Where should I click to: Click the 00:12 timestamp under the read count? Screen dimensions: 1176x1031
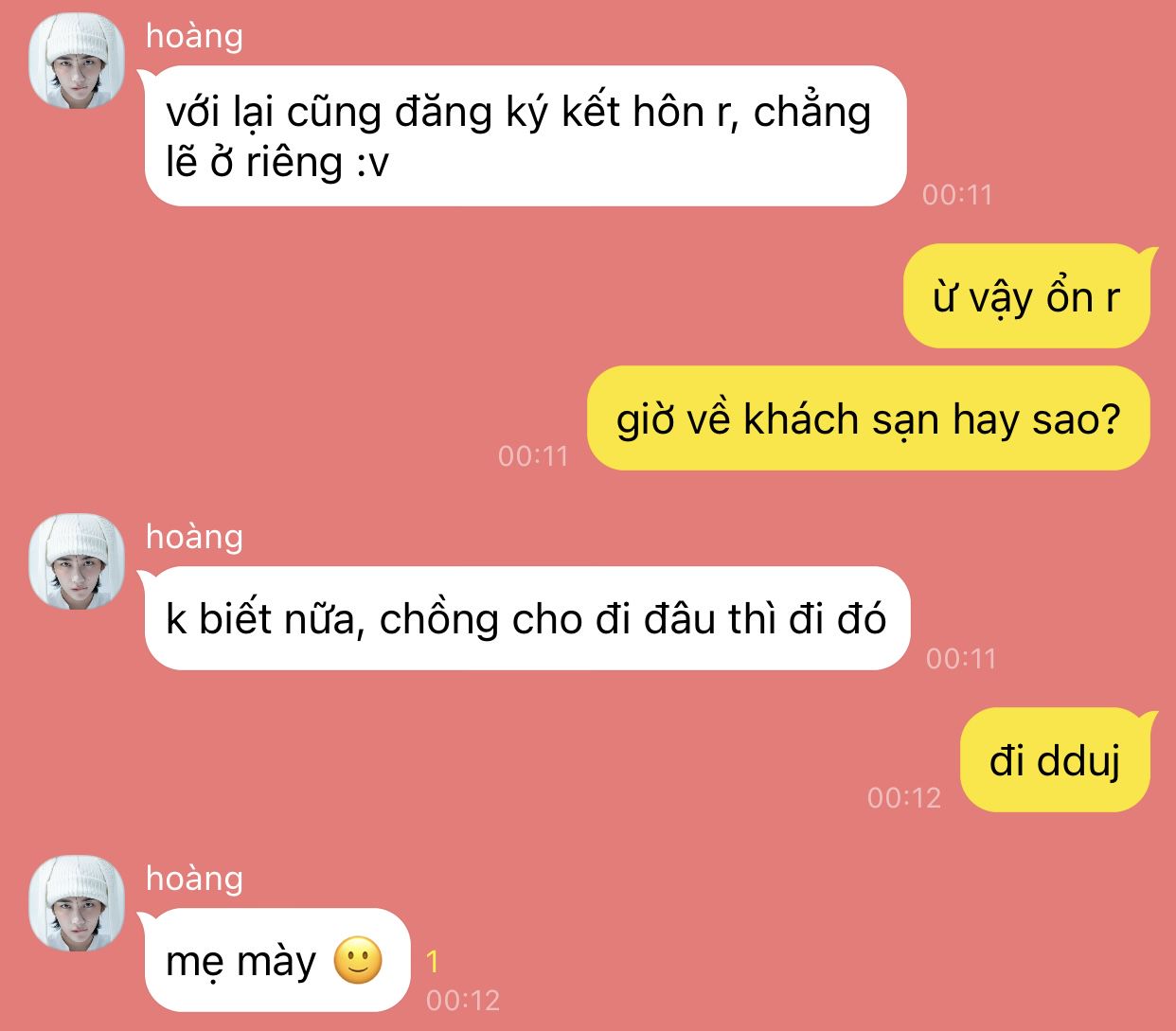pyautogui.click(x=463, y=1001)
